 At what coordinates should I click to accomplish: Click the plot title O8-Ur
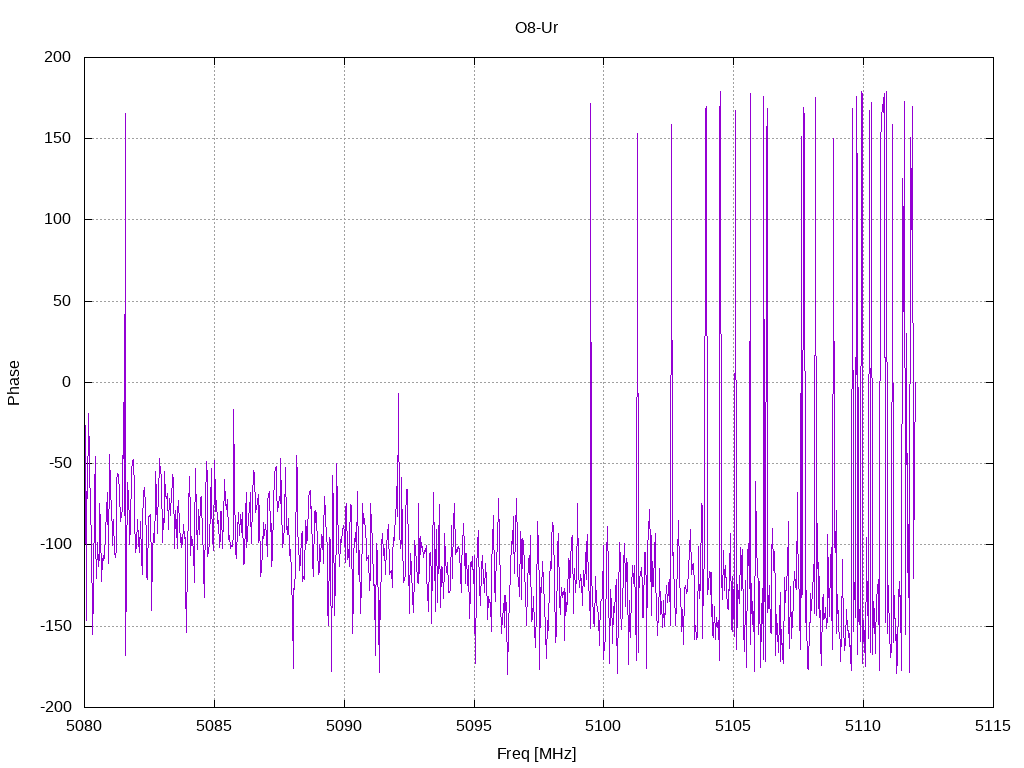pos(536,28)
